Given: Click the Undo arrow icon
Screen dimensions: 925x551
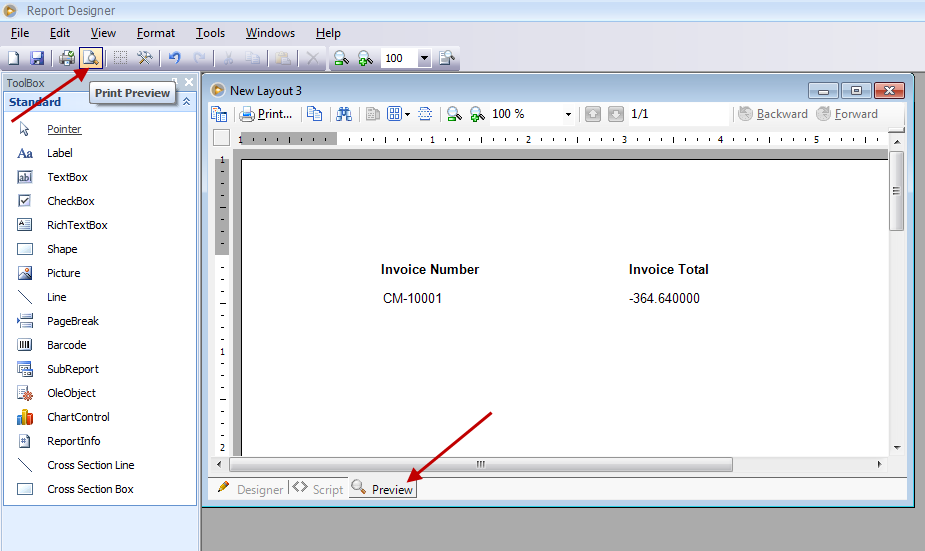Looking at the screenshot, I should (x=175, y=58).
